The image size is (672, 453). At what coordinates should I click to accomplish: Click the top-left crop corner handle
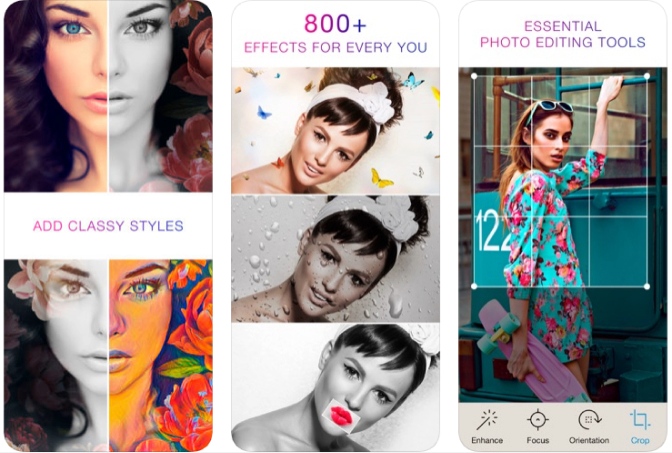pyautogui.click(x=474, y=76)
